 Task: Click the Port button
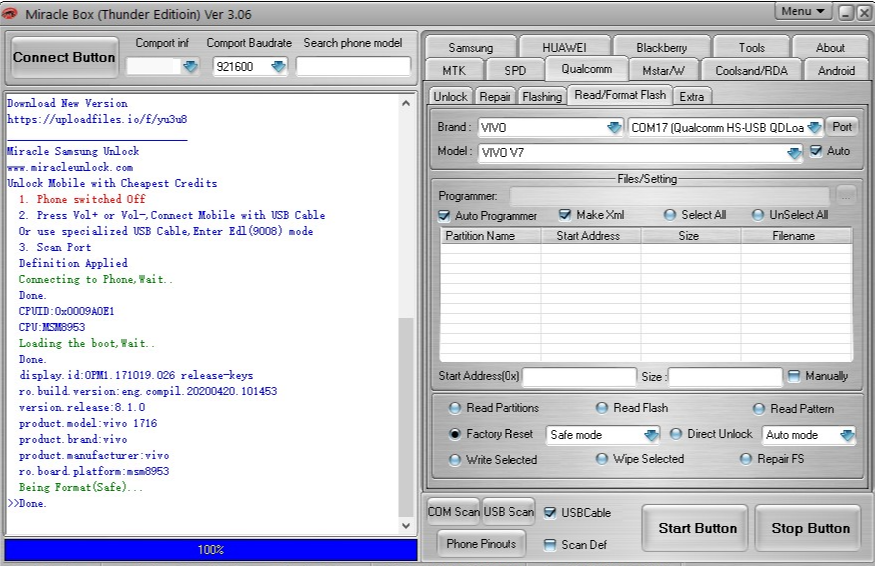[841, 127]
